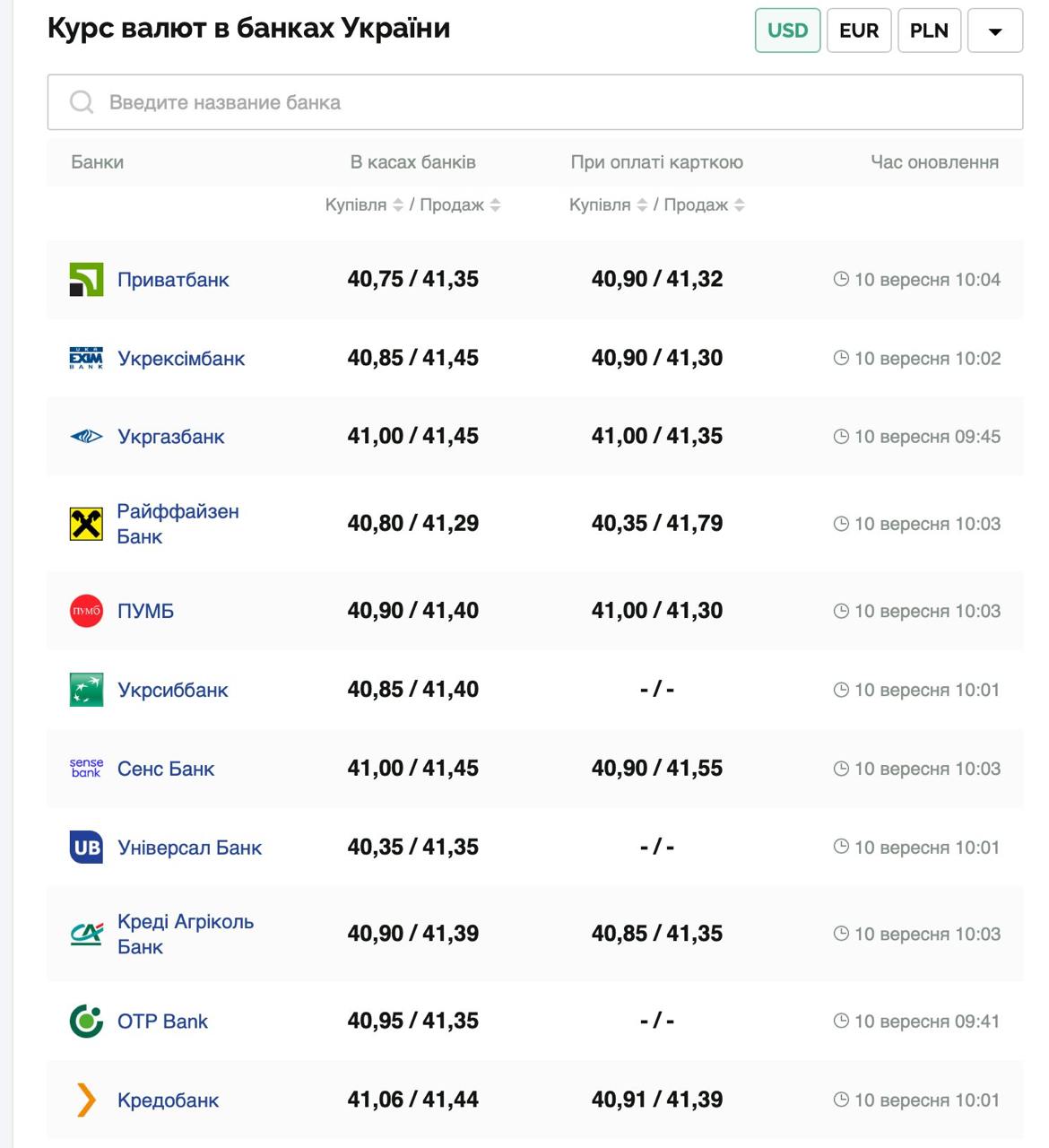Click the Ukreximbank EXIM logo
The image size is (1049, 1148).
click(86, 358)
